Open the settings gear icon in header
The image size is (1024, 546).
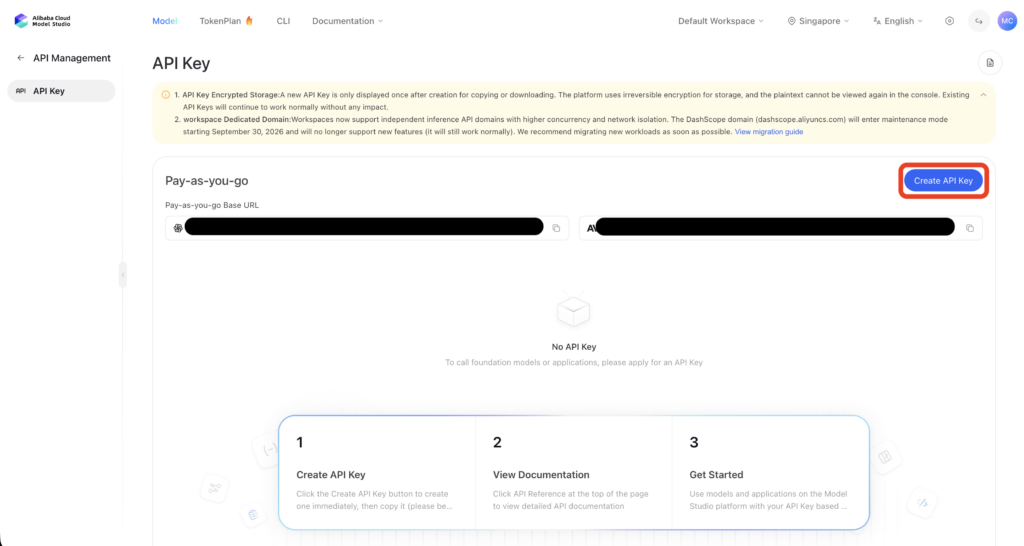coord(950,21)
